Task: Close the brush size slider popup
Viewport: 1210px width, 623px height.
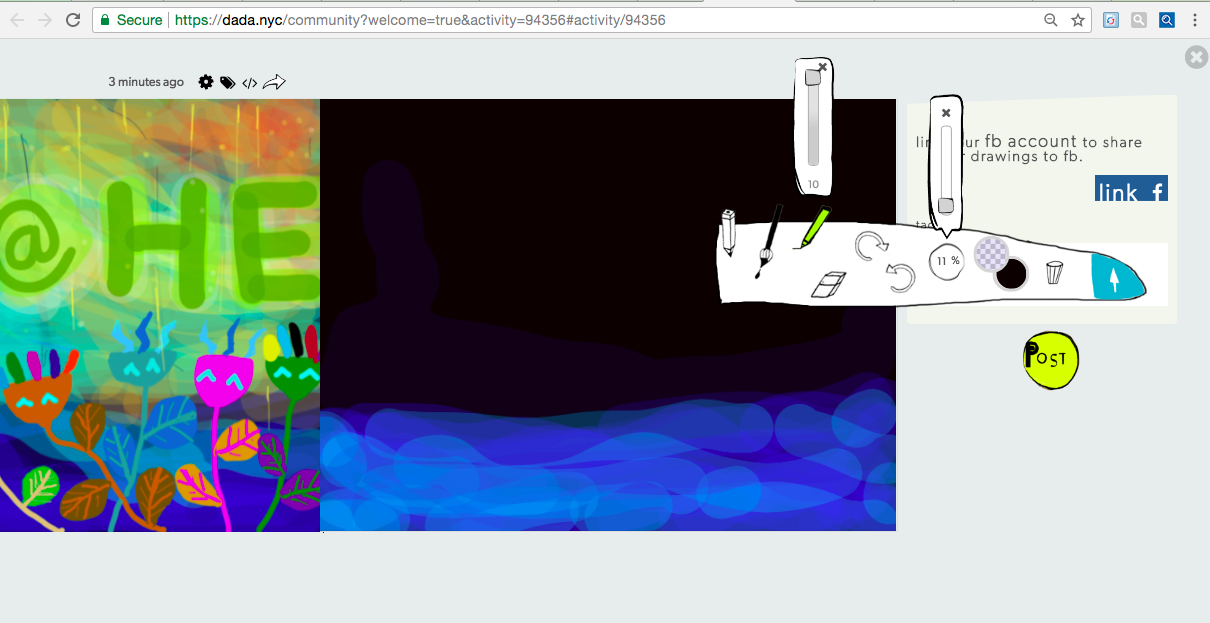Action: point(822,67)
